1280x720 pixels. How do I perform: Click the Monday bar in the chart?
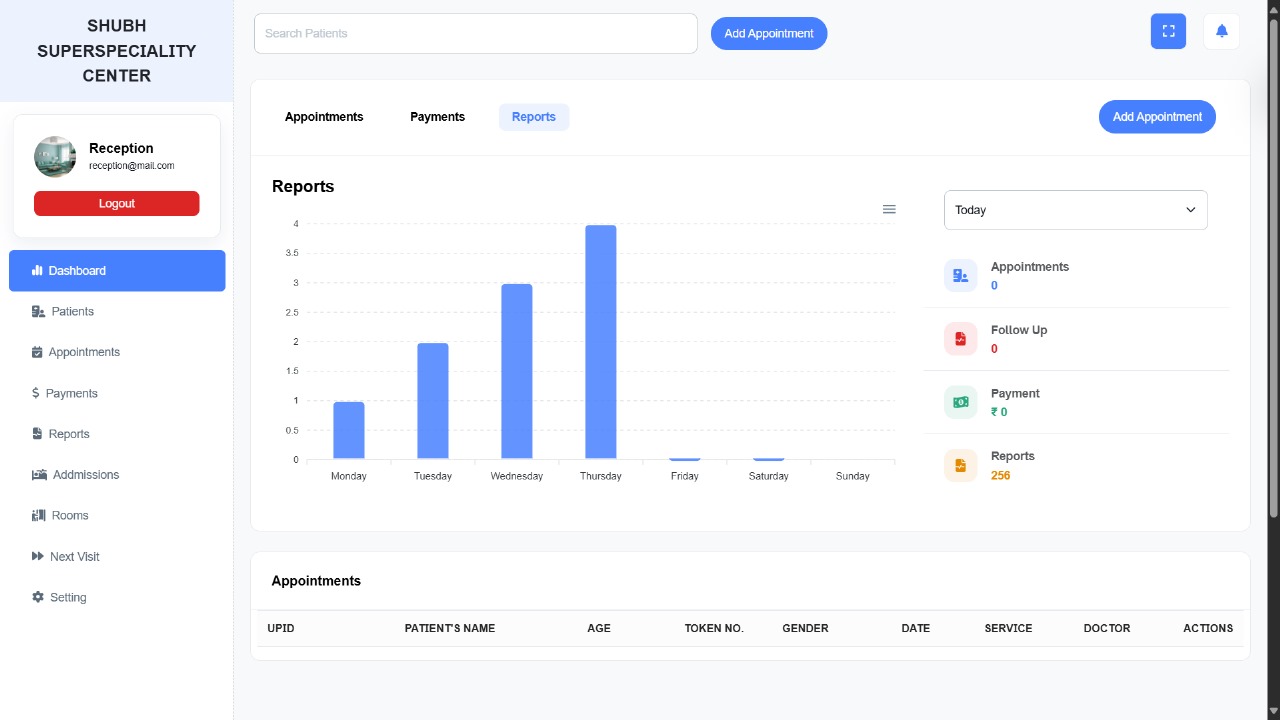349,431
